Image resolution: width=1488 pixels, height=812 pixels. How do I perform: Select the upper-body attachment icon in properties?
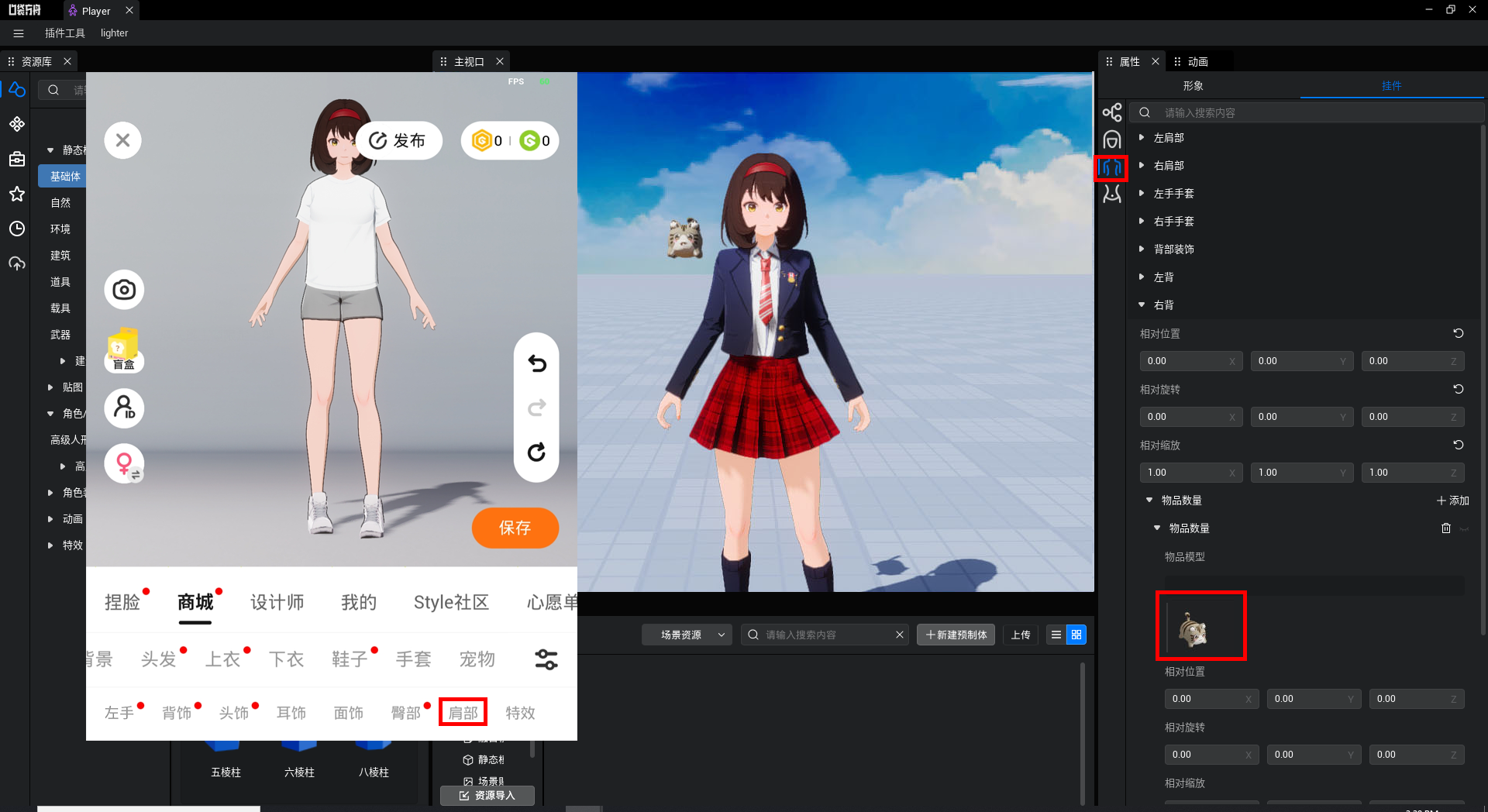tap(1111, 167)
